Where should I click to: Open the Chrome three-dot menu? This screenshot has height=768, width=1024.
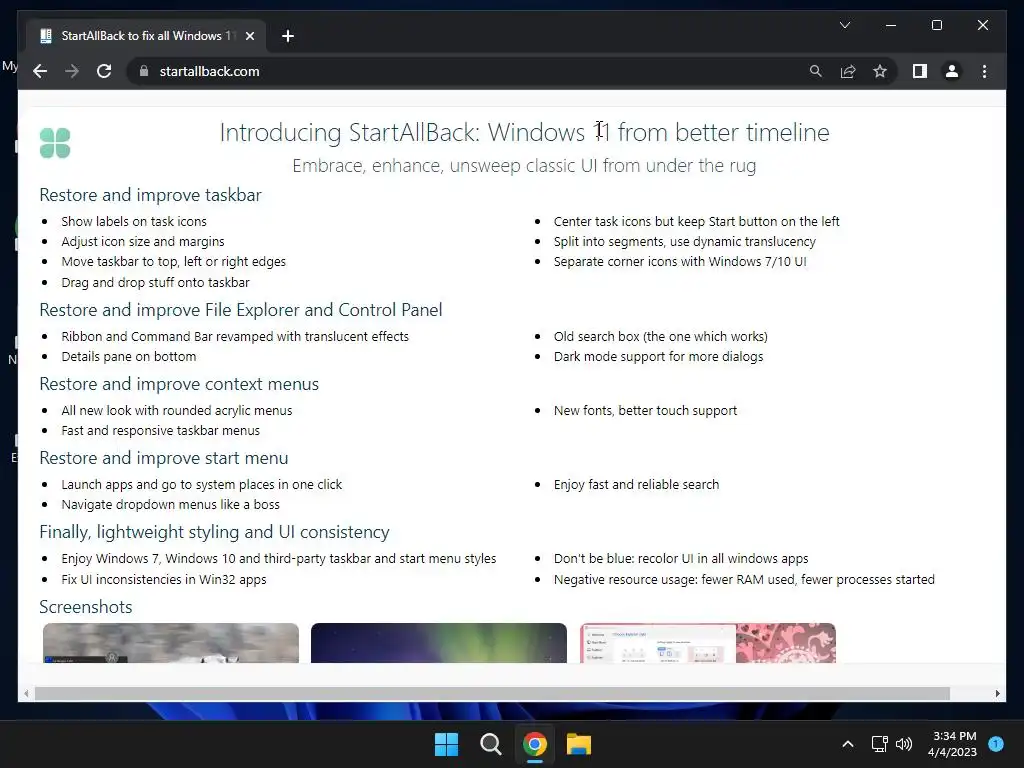tap(984, 71)
